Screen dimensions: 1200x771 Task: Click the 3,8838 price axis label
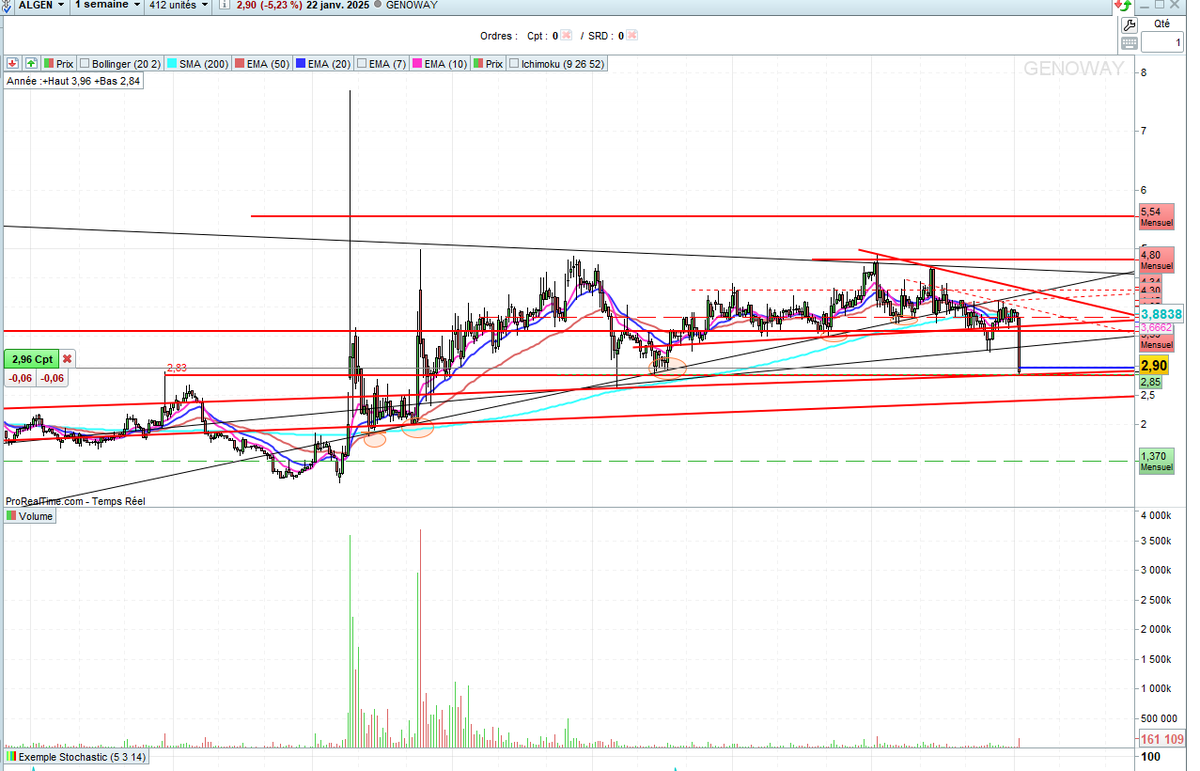click(1162, 314)
